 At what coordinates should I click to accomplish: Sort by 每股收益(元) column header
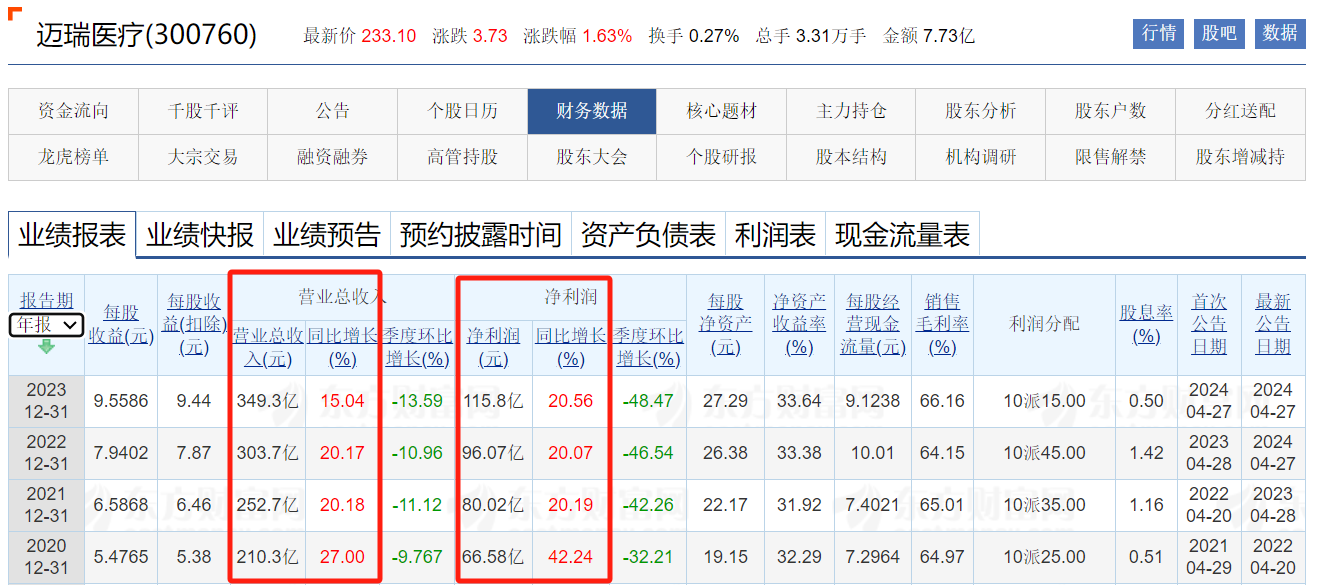click(x=121, y=324)
